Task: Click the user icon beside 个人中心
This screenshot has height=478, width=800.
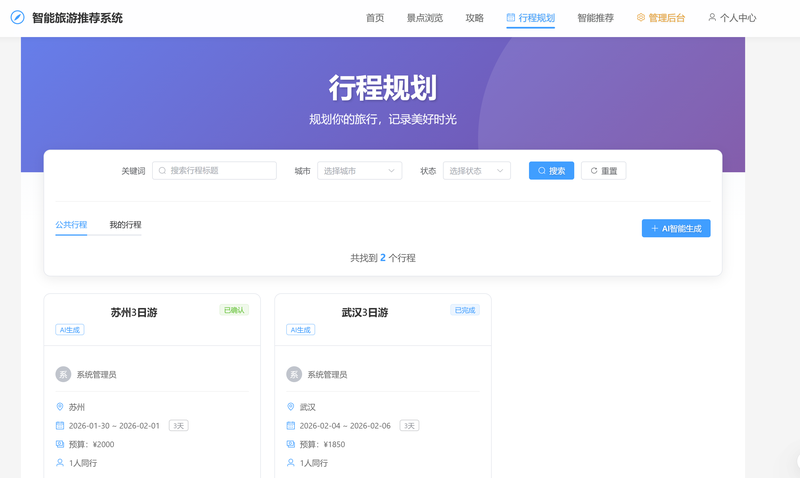Action: coord(712,17)
